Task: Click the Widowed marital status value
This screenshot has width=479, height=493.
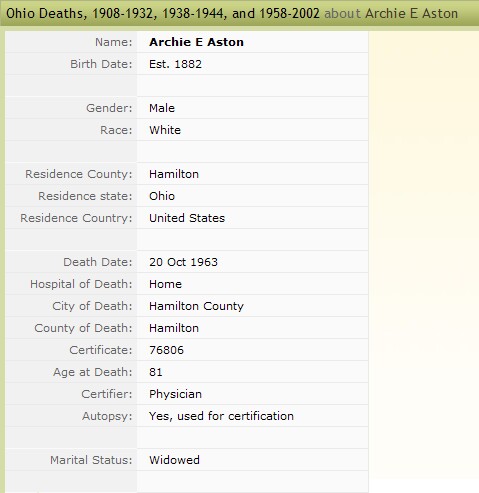Action: [x=174, y=460]
